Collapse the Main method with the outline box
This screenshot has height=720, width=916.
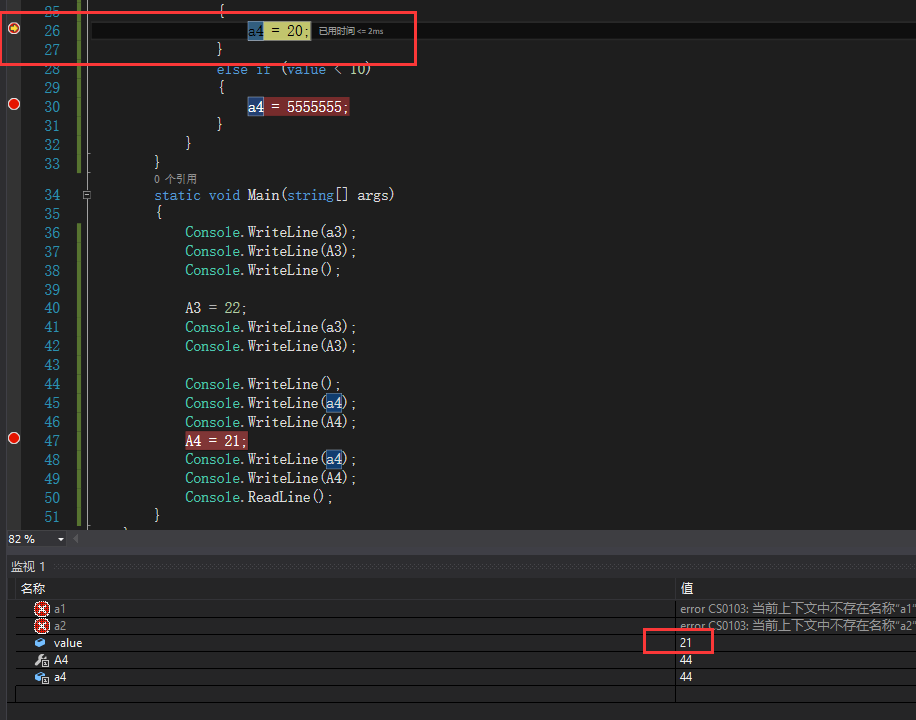pos(86,194)
